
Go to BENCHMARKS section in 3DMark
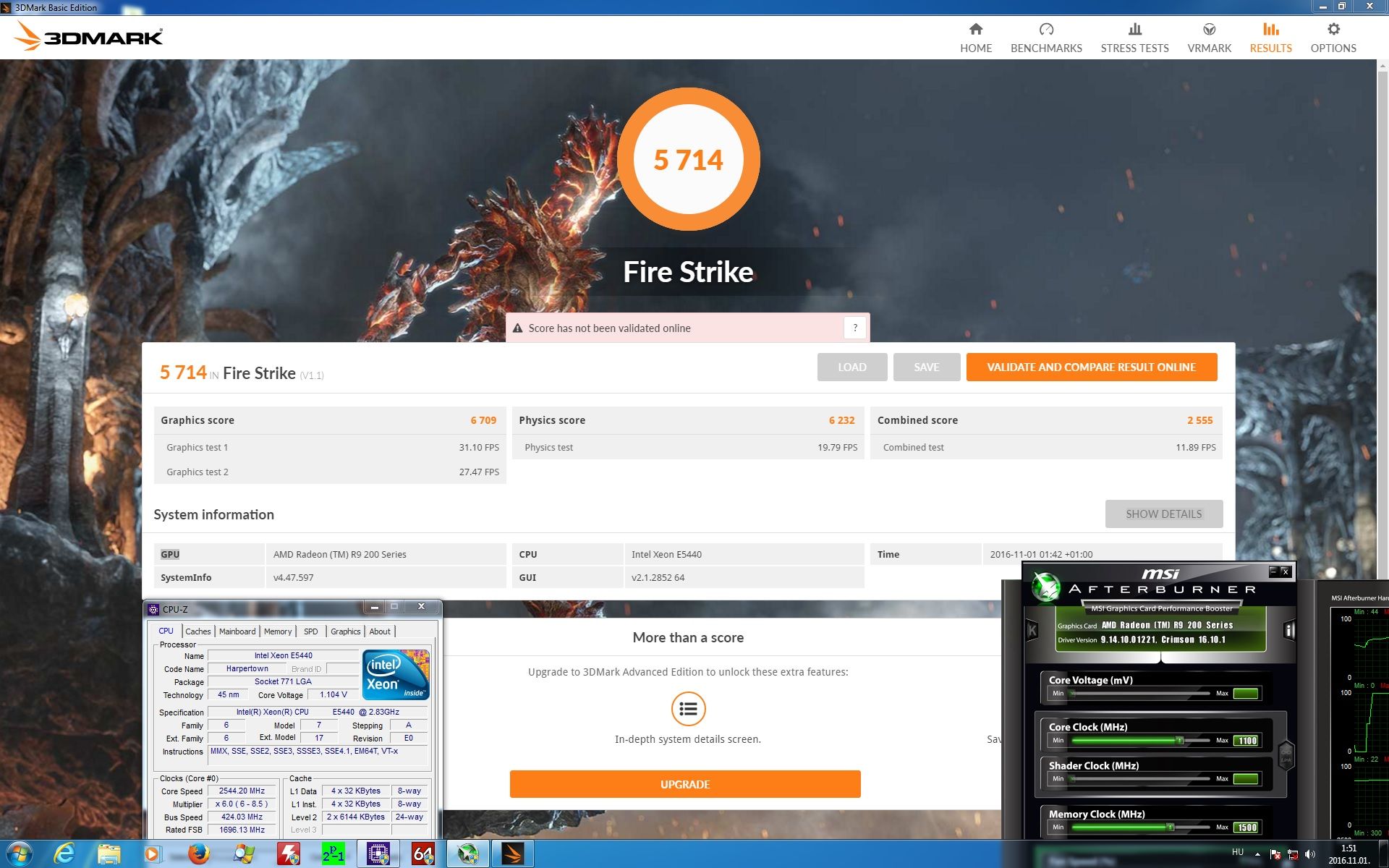pos(1046,38)
